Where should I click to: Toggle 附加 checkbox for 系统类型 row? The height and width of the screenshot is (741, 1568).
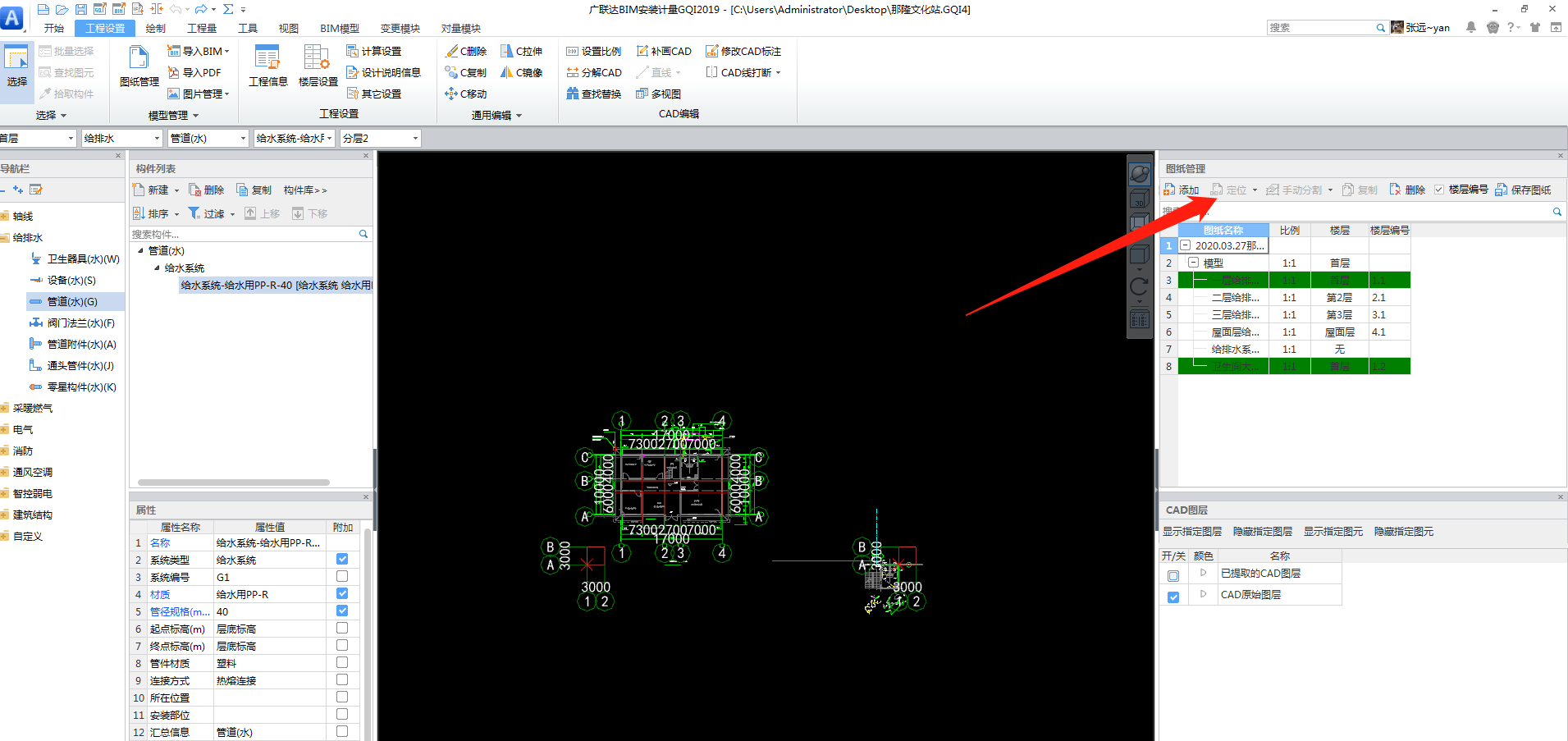[342, 559]
